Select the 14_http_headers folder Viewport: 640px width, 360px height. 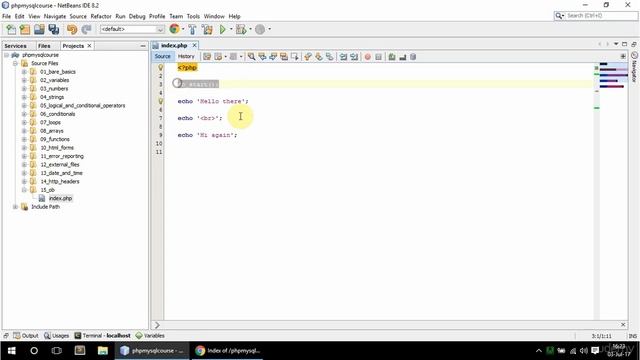click(x=60, y=181)
